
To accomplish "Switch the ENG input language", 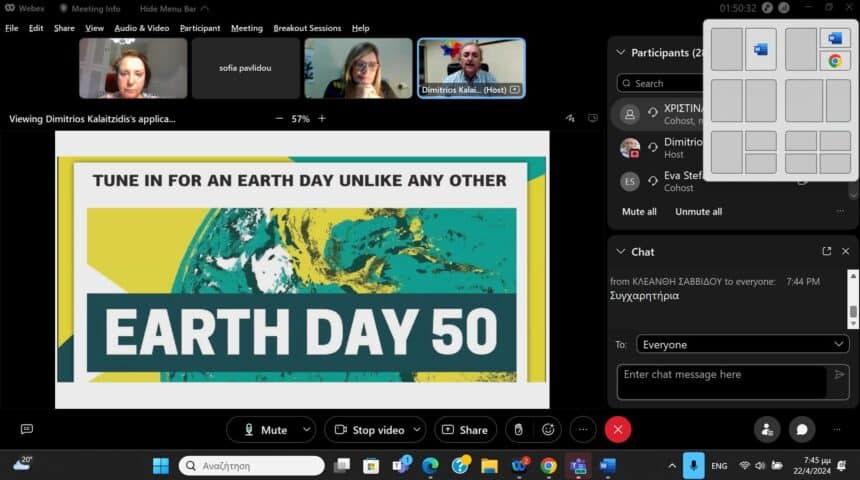I will (719, 466).
